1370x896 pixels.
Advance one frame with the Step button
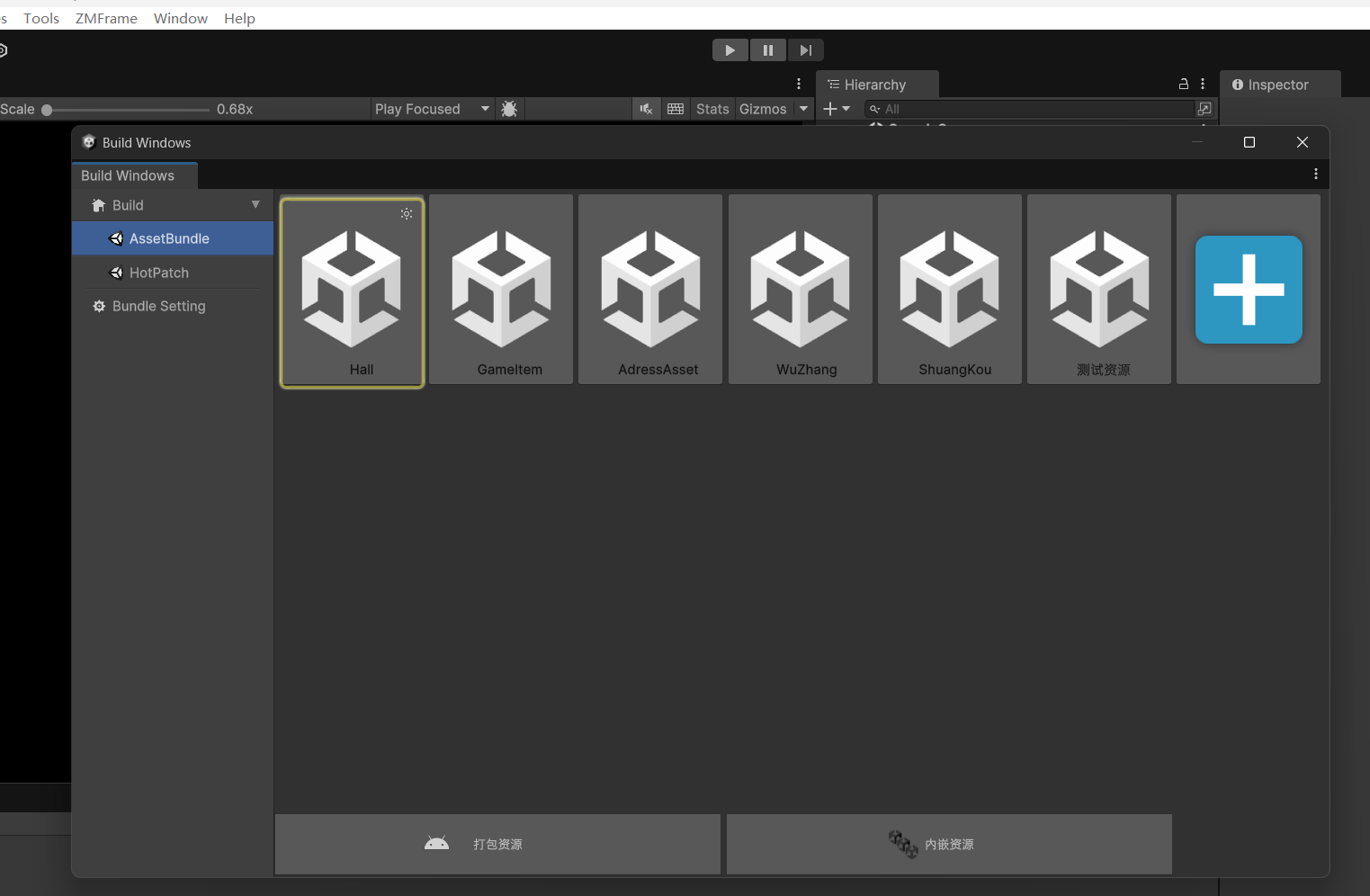click(806, 50)
